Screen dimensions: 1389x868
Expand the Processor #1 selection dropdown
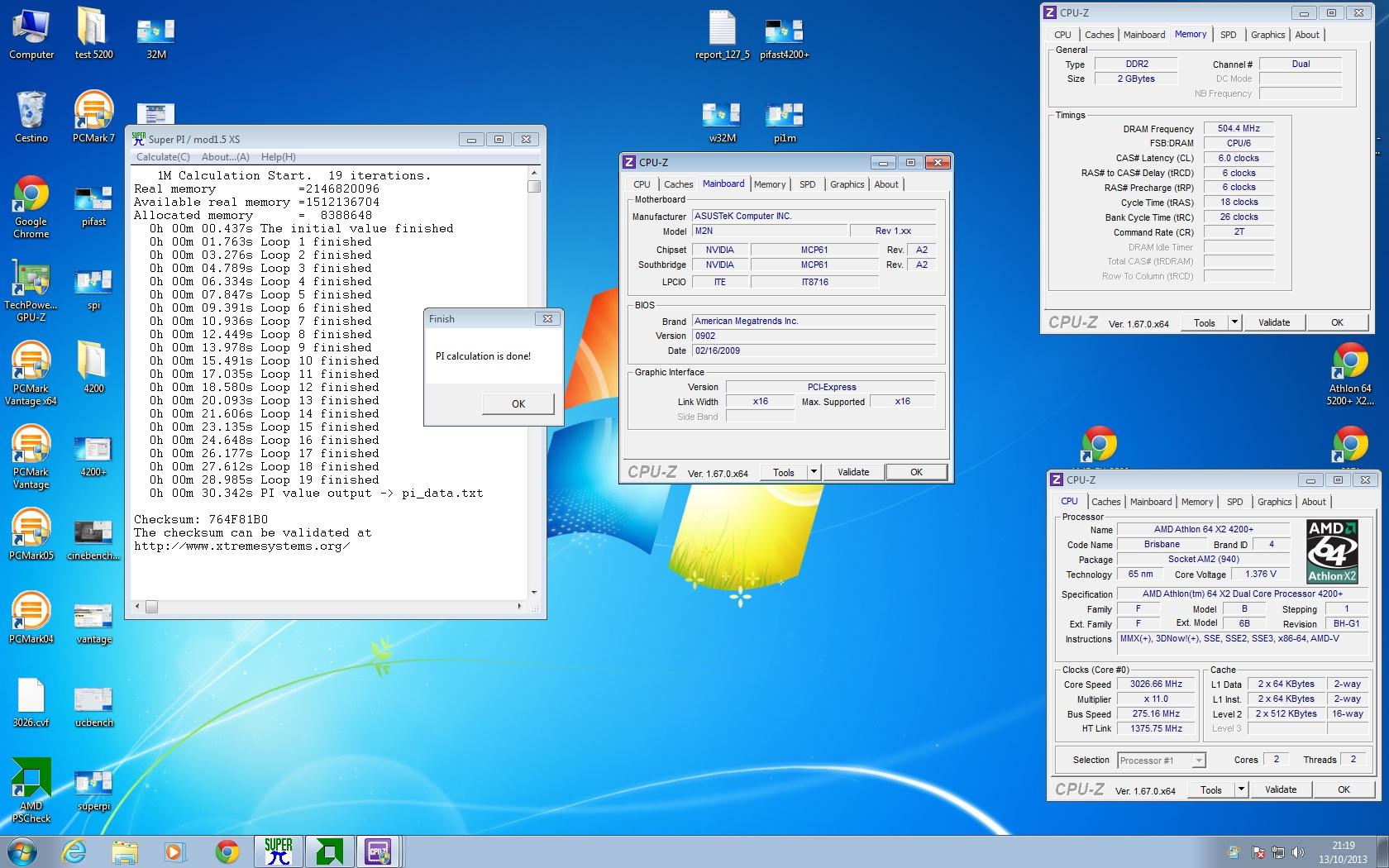click(1199, 761)
